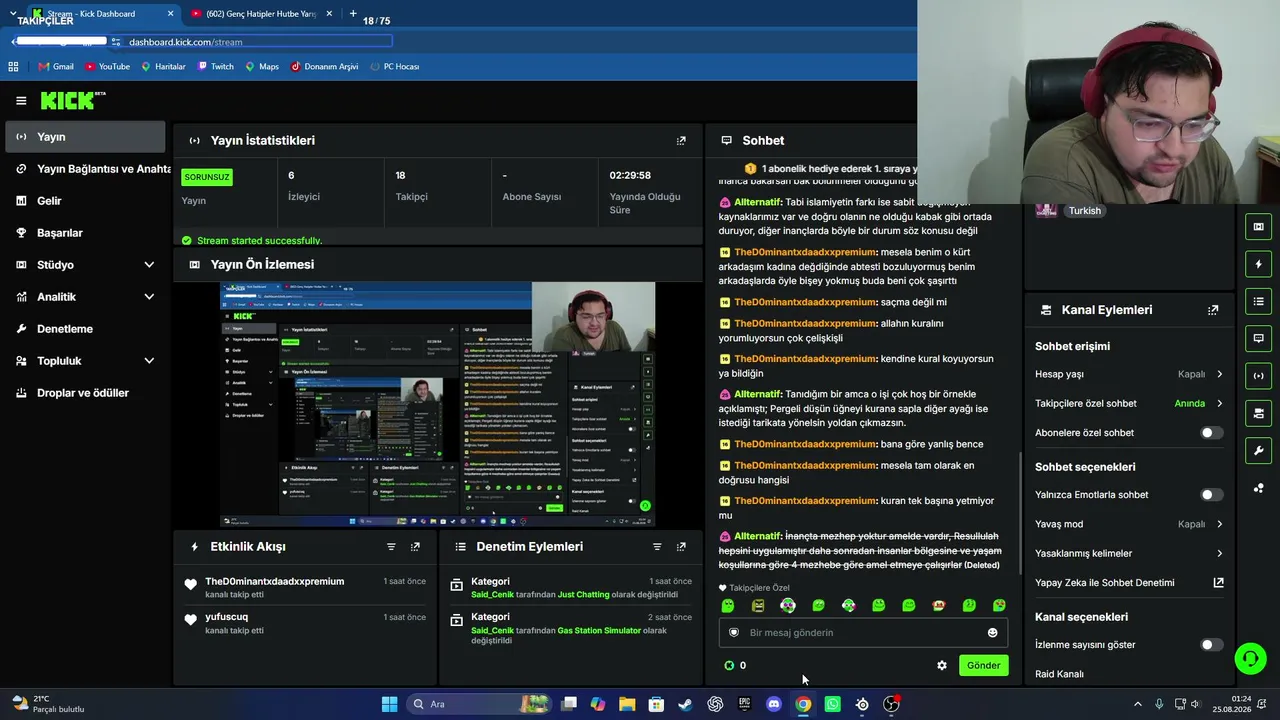Open the emoji picker in chat input
This screenshot has width=1280, height=720.
click(x=992, y=632)
